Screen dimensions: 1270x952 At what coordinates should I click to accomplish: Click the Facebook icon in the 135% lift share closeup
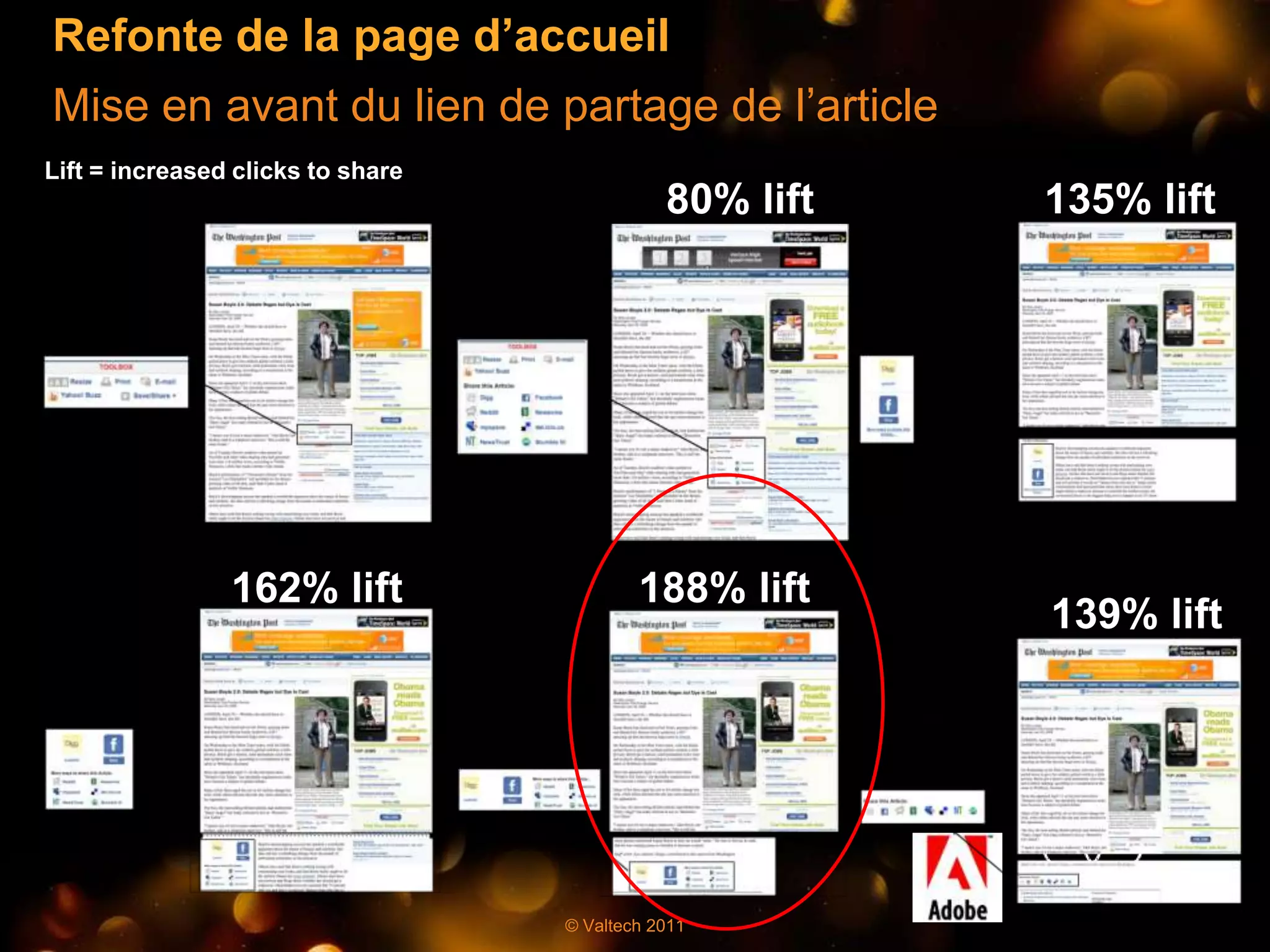click(x=888, y=405)
